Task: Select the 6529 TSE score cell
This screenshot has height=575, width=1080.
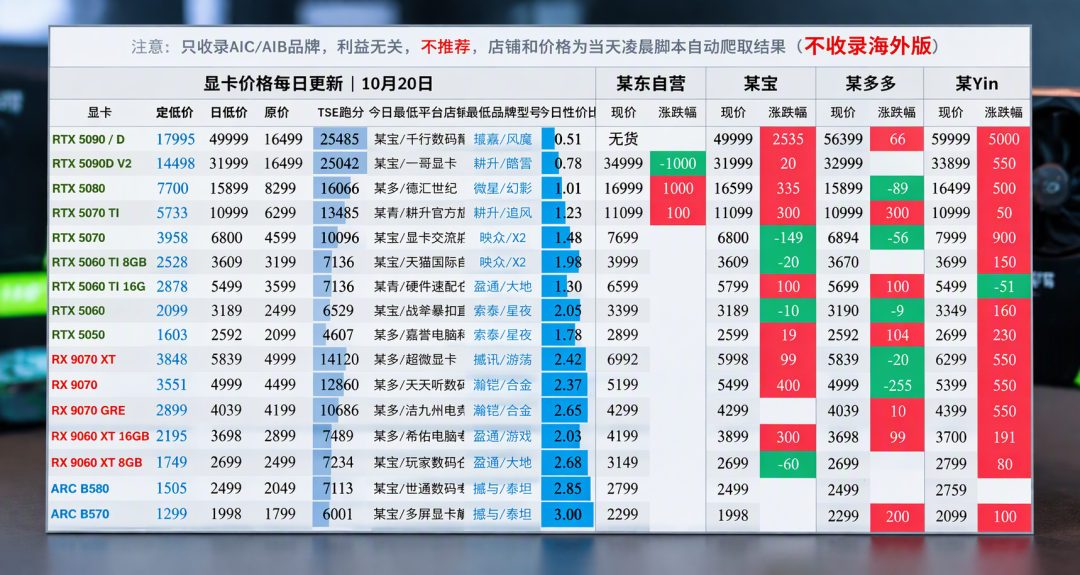Action: (x=338, y=311)
